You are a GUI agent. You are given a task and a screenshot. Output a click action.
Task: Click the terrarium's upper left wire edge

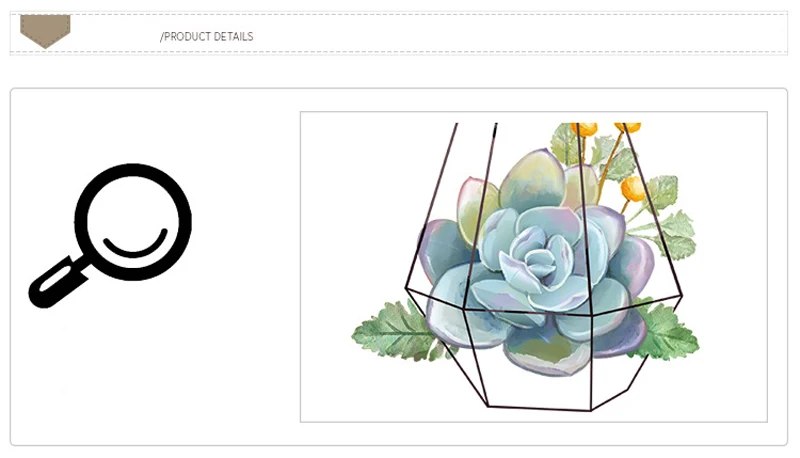[x=431, y=204]
